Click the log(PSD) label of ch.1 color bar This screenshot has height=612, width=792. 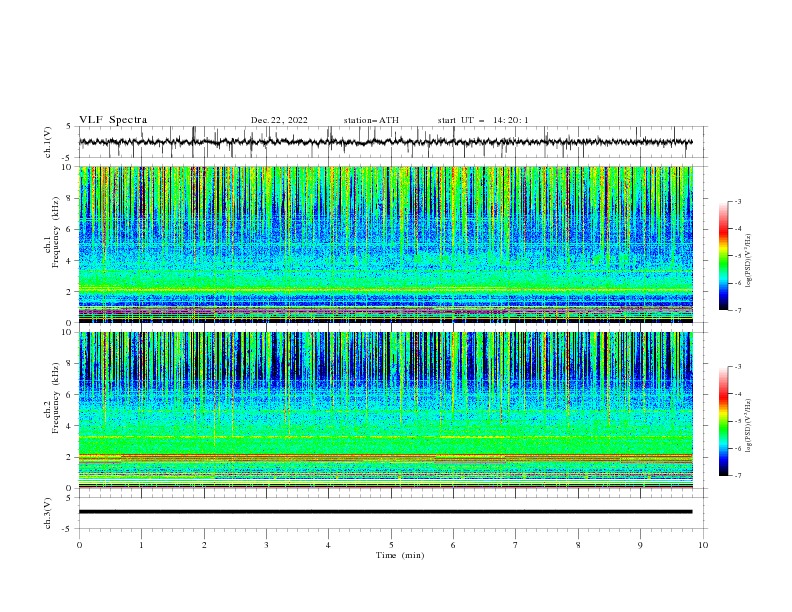tap(748, 261)
